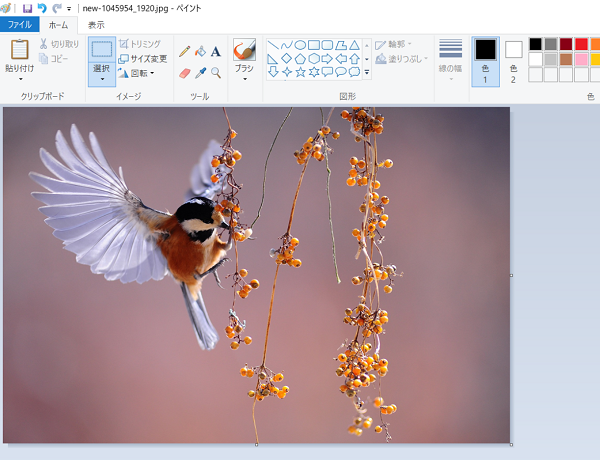The width and height of the screenshot is (600, 460).
Task: Click the Undo arrow in title bar
Action: point(42,8)
